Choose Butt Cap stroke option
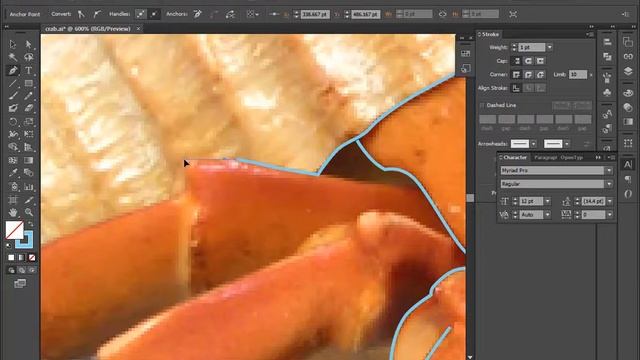Screen dimensions: 640x360 pos(517,61)
